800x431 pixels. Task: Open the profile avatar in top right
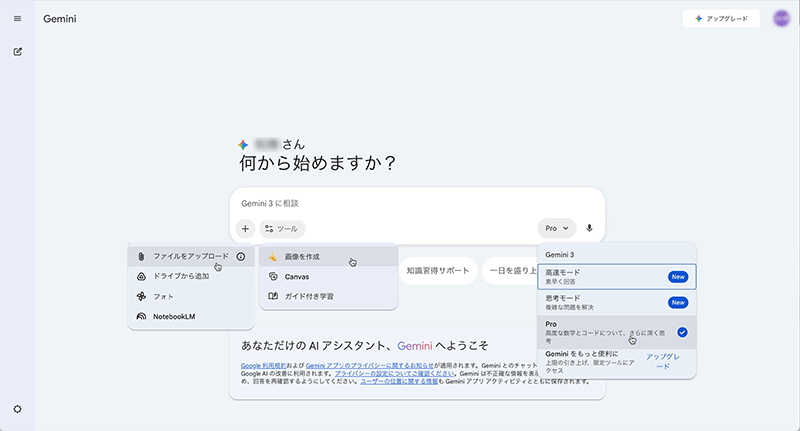click(x=781, y=19)
